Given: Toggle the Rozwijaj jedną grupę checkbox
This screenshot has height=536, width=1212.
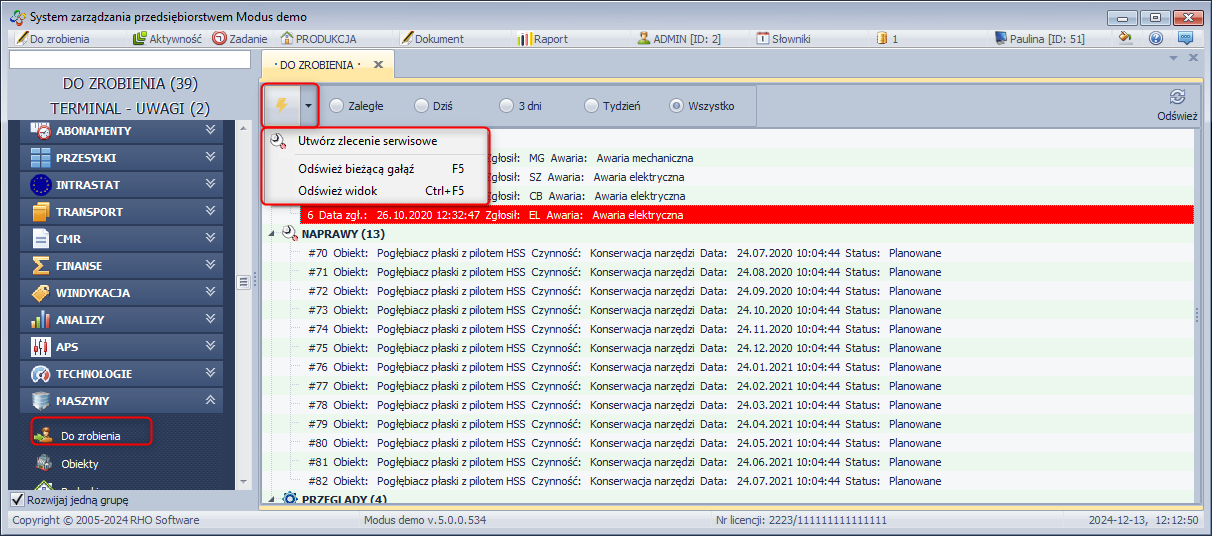Looking at the screenshot, I should (x=17, y=500).
